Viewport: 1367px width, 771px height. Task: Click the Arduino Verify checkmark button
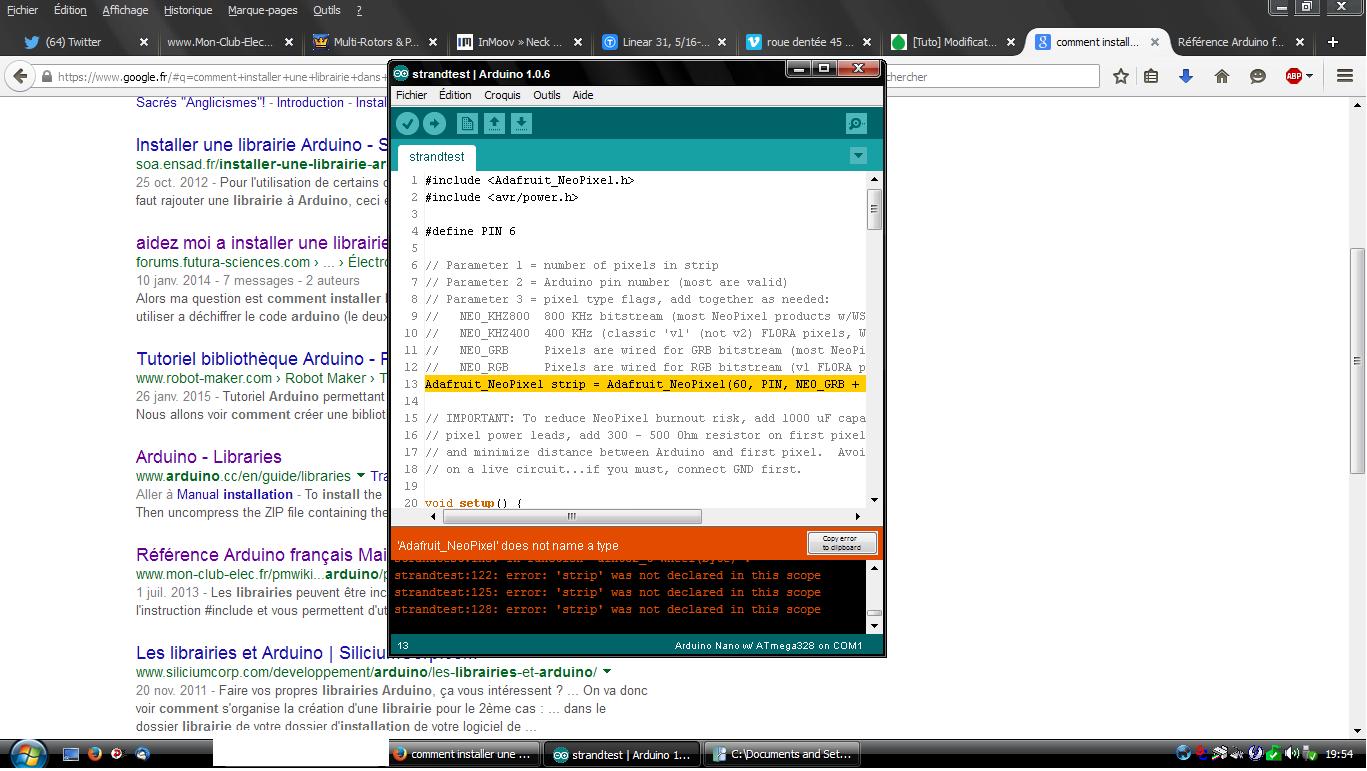[x=407, y=123]
